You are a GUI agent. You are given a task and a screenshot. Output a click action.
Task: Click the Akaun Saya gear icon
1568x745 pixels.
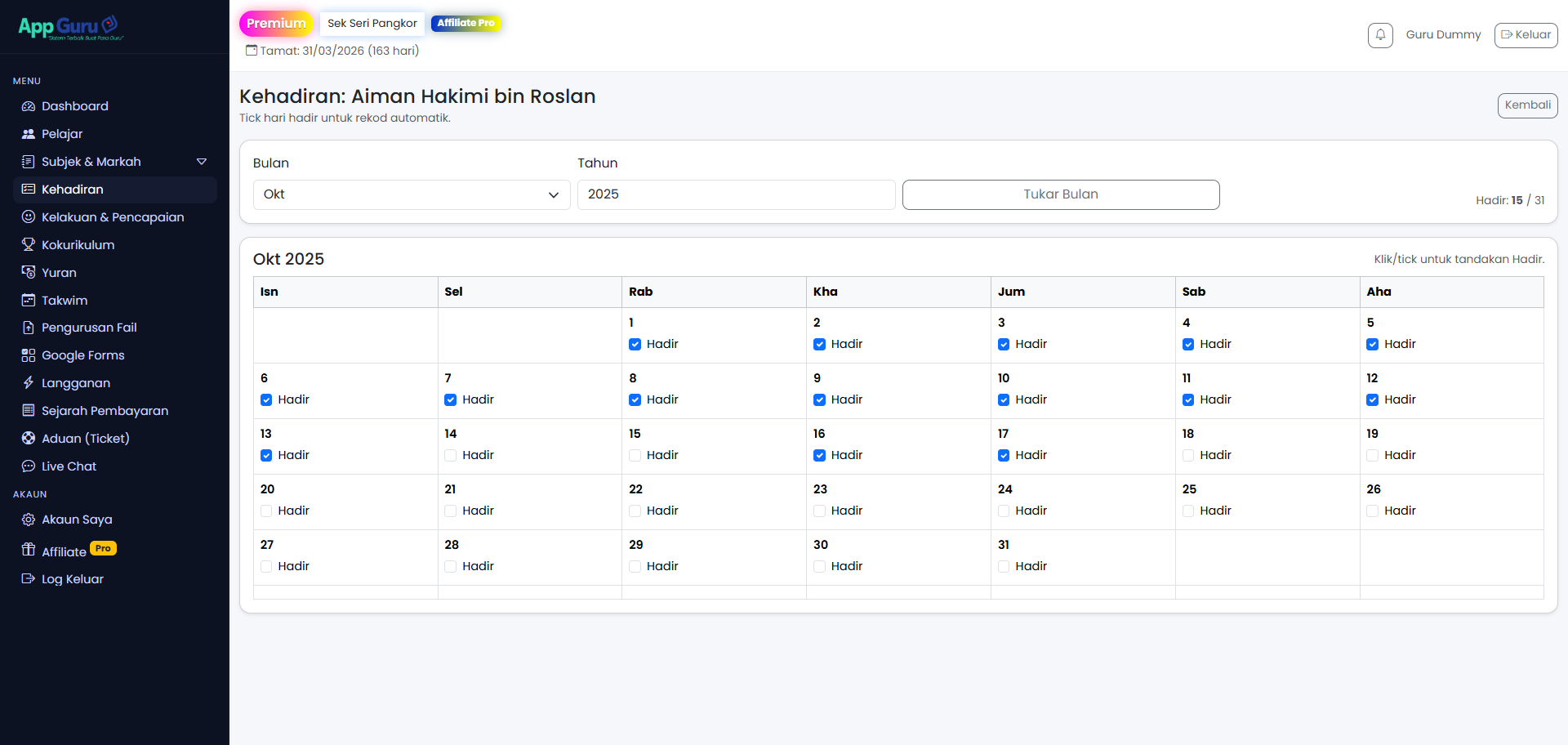point(29,520)
